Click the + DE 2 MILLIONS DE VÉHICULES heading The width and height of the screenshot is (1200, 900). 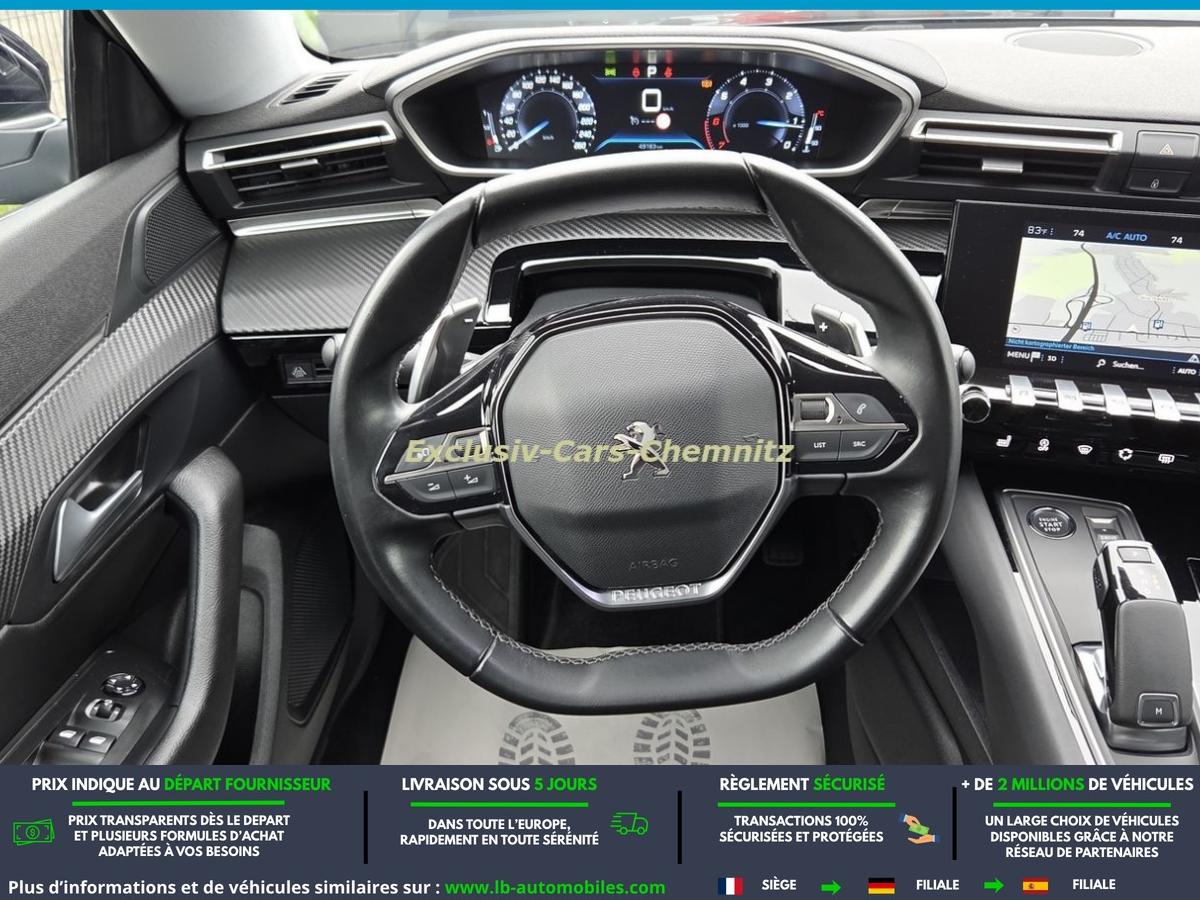coord(1077,784)
